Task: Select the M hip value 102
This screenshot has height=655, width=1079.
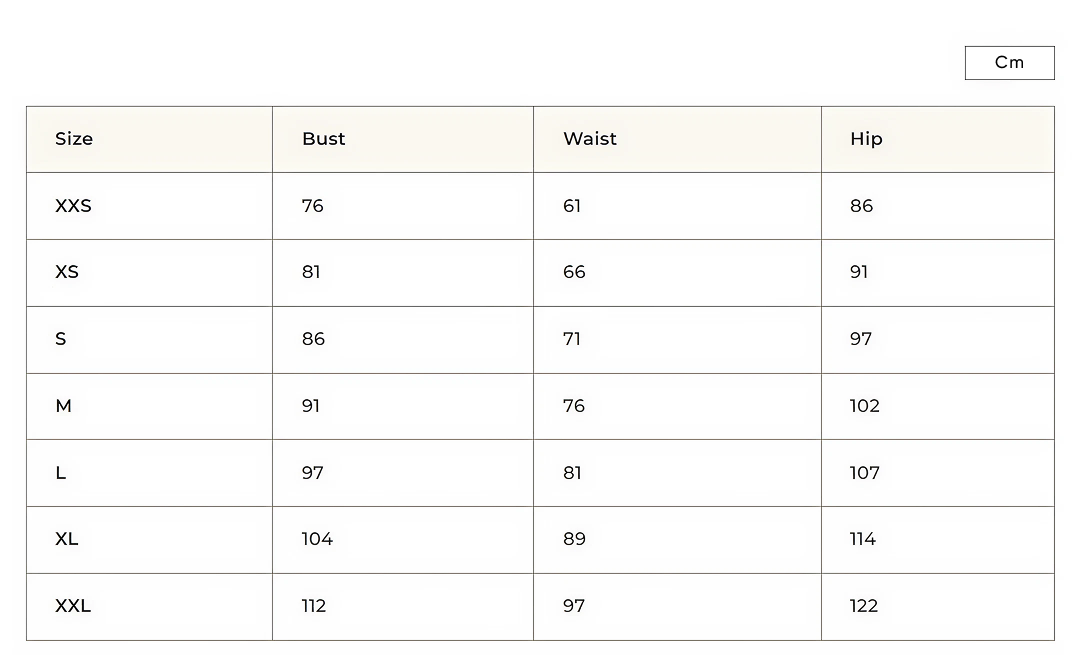Action: coord(865,406)
